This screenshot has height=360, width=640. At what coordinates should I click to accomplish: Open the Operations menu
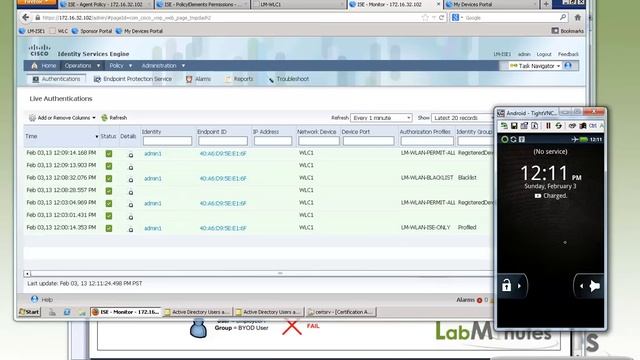click(x=82, y=66)
